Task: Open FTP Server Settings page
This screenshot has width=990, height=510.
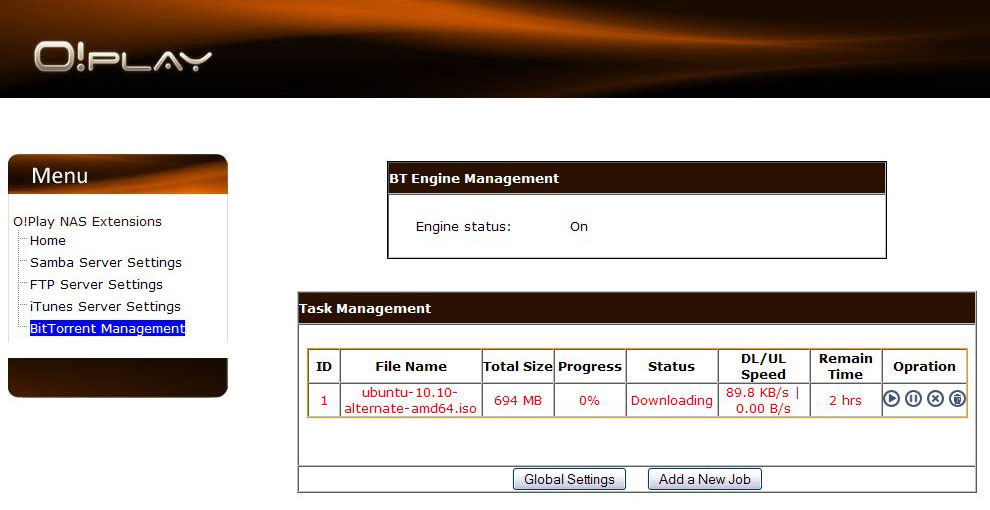Action: point(96,285)
